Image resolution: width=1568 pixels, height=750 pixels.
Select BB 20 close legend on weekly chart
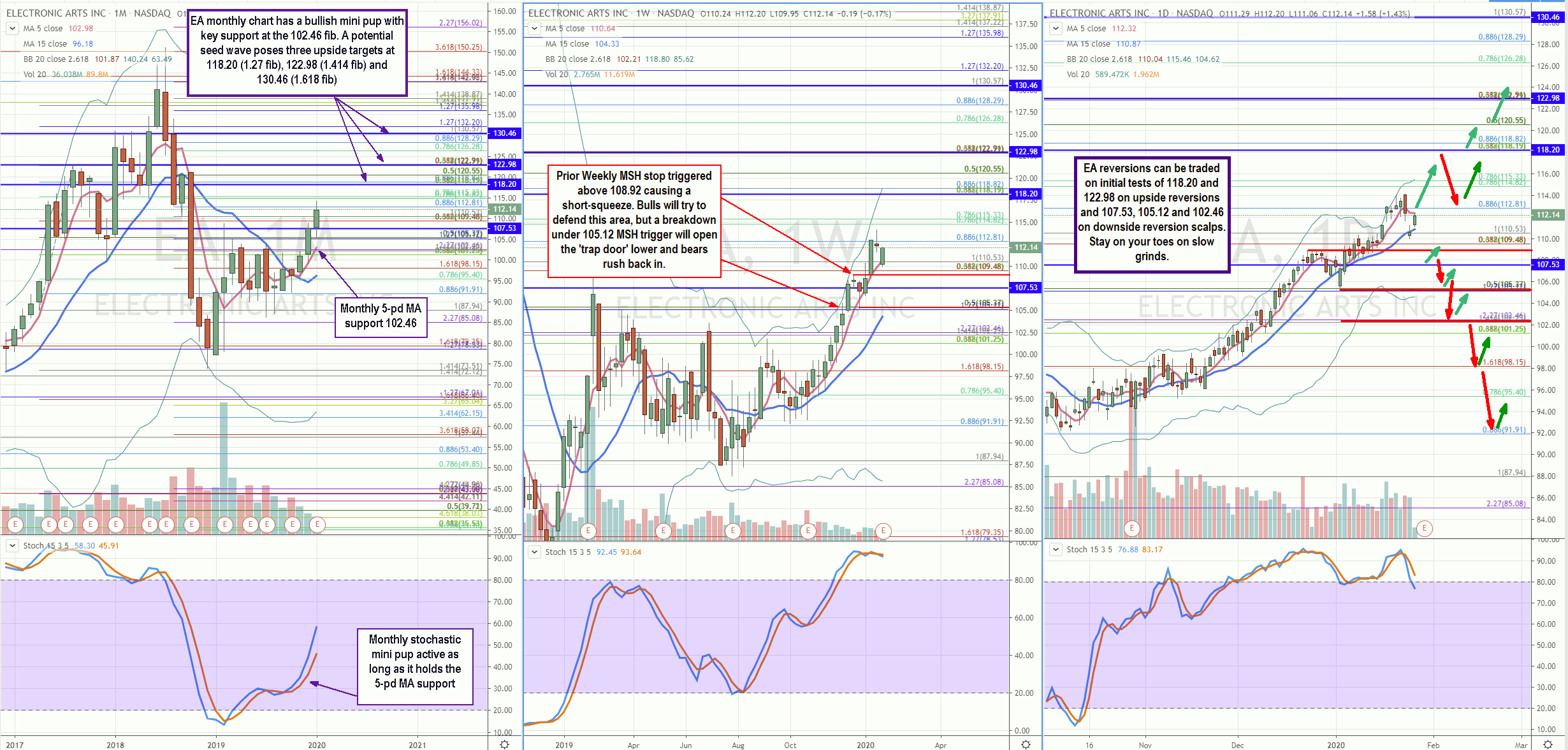coord(620,59)
